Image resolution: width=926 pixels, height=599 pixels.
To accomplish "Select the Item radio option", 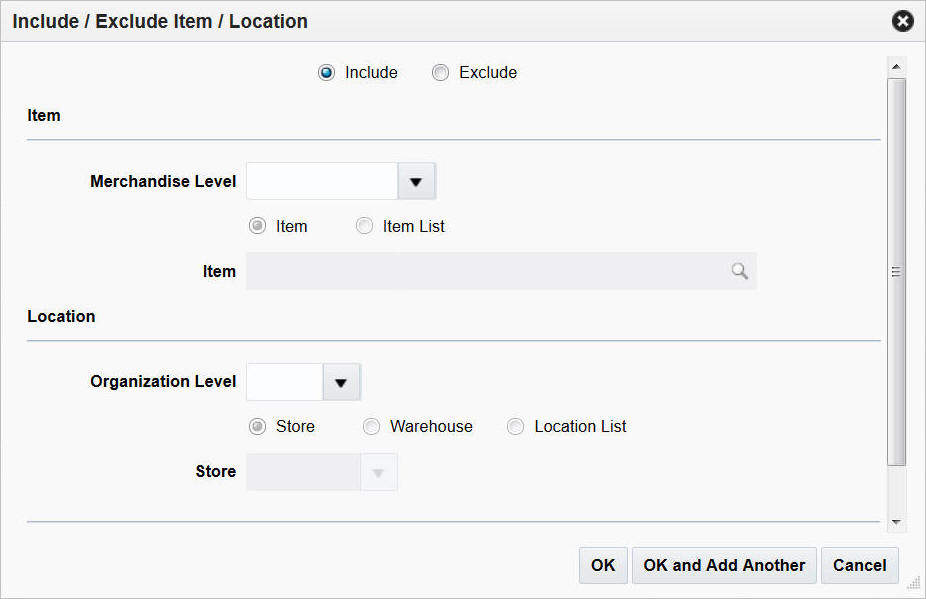I will tap(257, 226).
